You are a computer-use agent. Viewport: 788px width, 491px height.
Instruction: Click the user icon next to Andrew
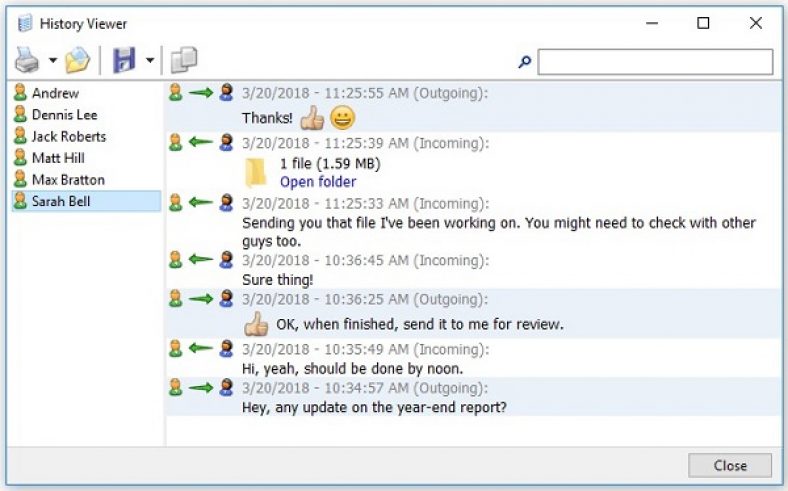[20, 92]
